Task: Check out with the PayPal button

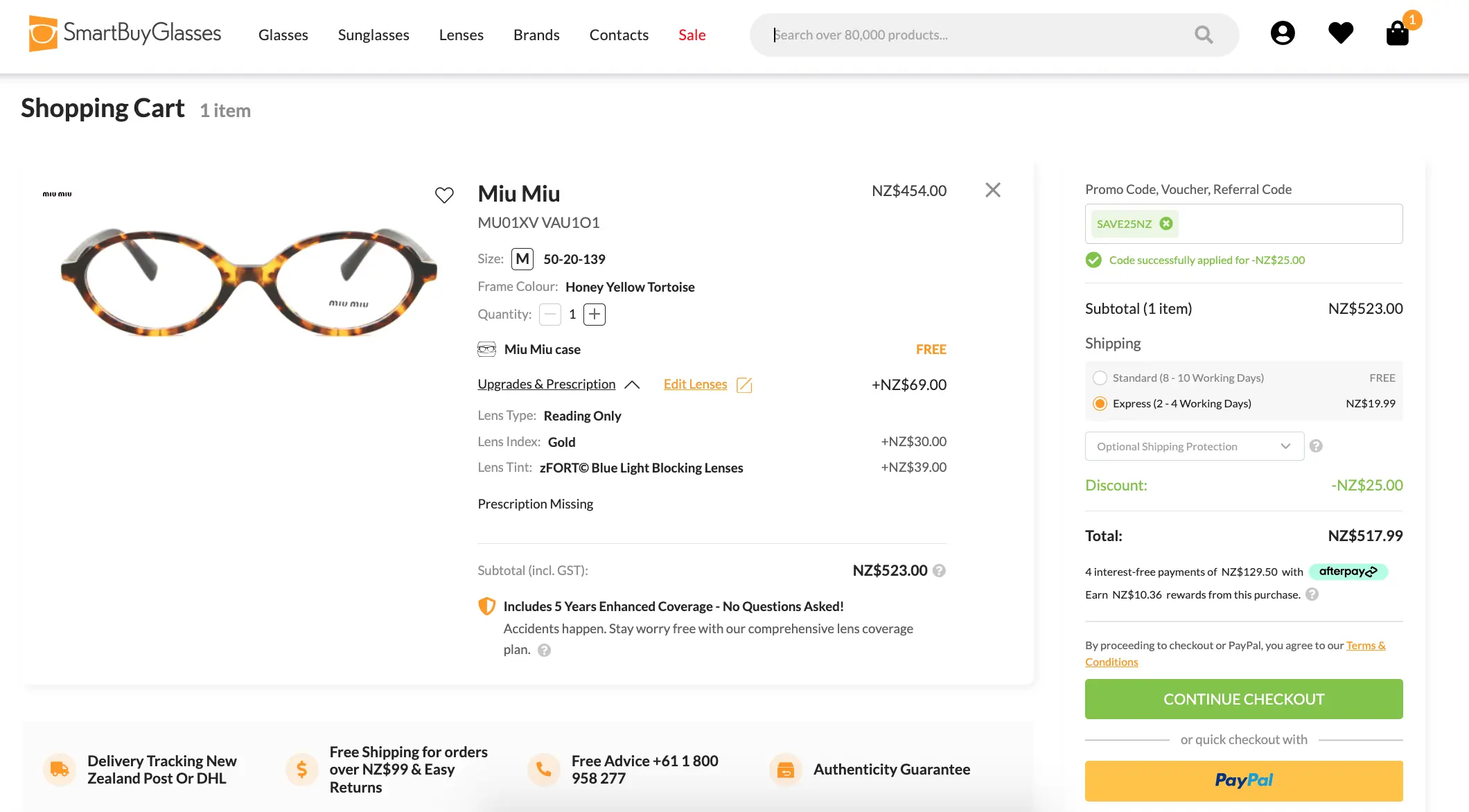Action: [x=1243, y=781]
